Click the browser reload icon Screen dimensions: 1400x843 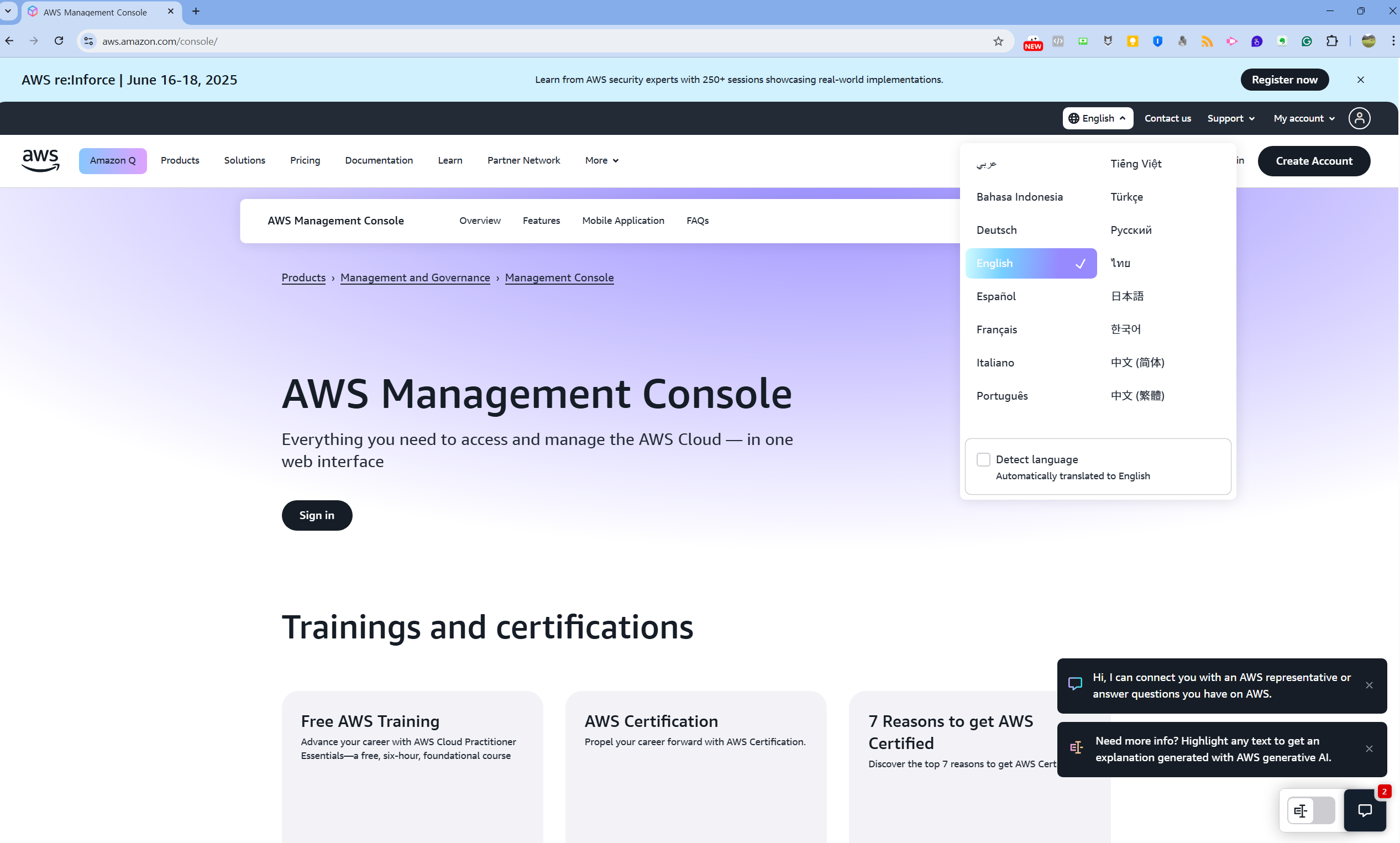click(59, 41)
